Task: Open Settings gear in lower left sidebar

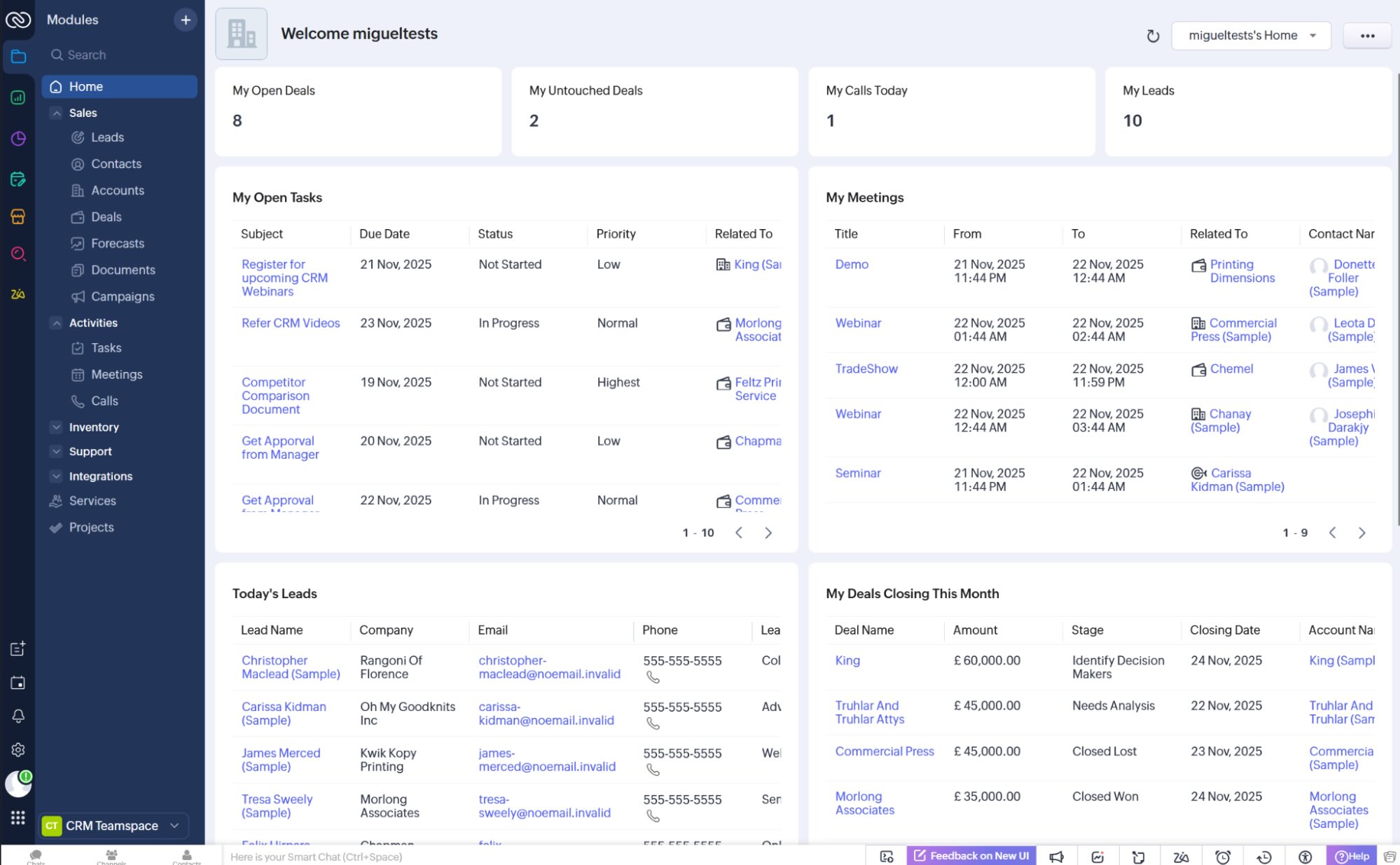Action: click(x=18, y=749)
